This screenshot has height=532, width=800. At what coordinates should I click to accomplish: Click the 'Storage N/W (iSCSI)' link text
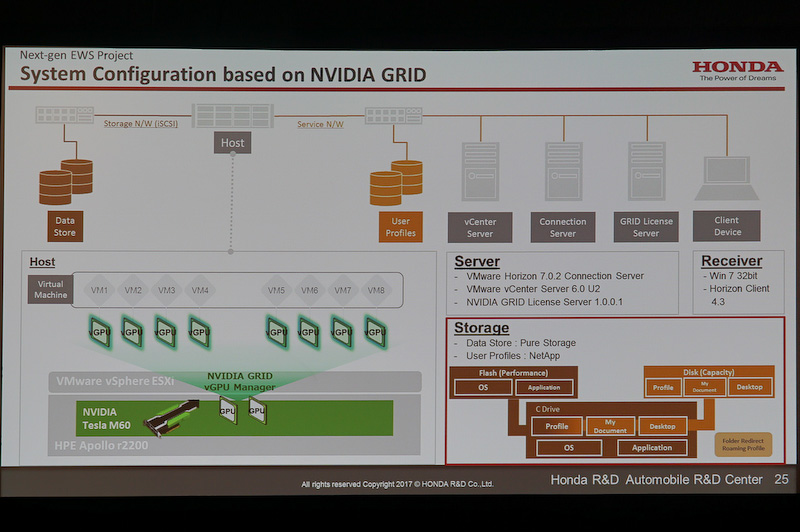pyautogui.click(x=141, y=123)
